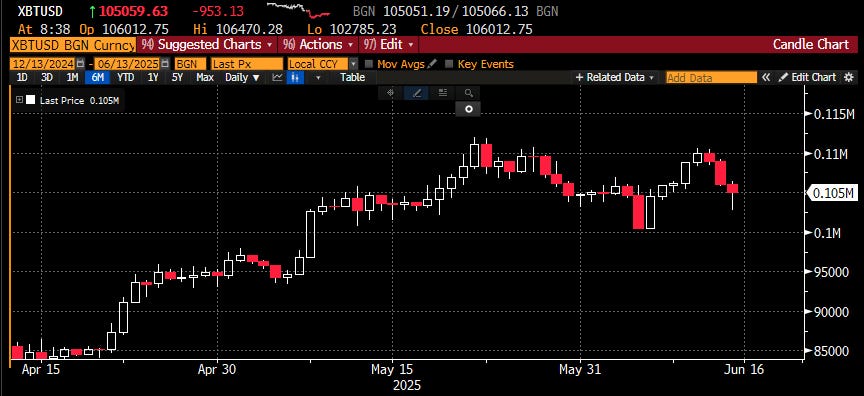864x396 pixels.
Task: Select the annotation pencil draw tool
Action: pyautogui.click(x=417, y=93)
